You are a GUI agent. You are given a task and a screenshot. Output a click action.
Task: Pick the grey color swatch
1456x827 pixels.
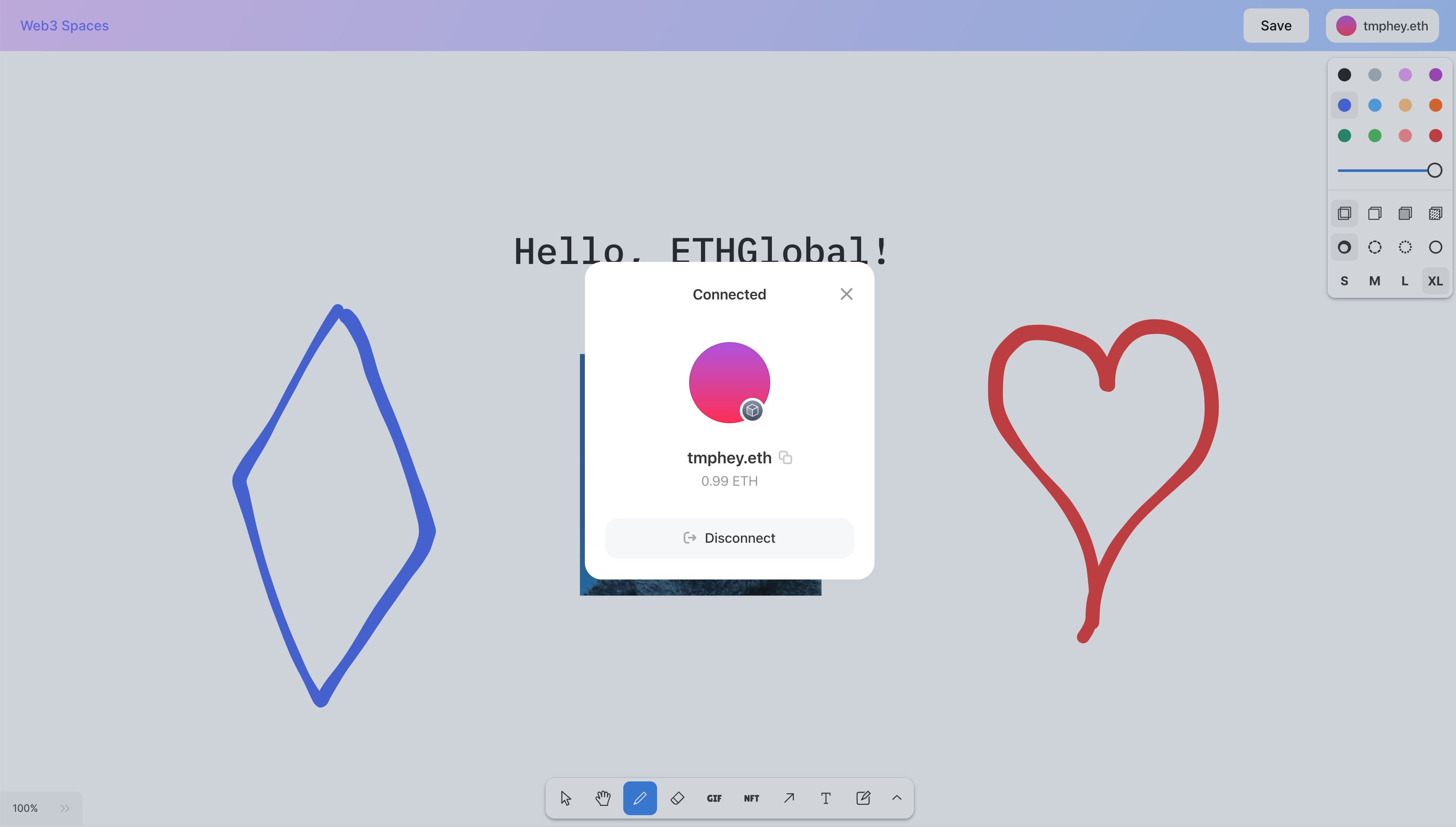pos(1374,74)
